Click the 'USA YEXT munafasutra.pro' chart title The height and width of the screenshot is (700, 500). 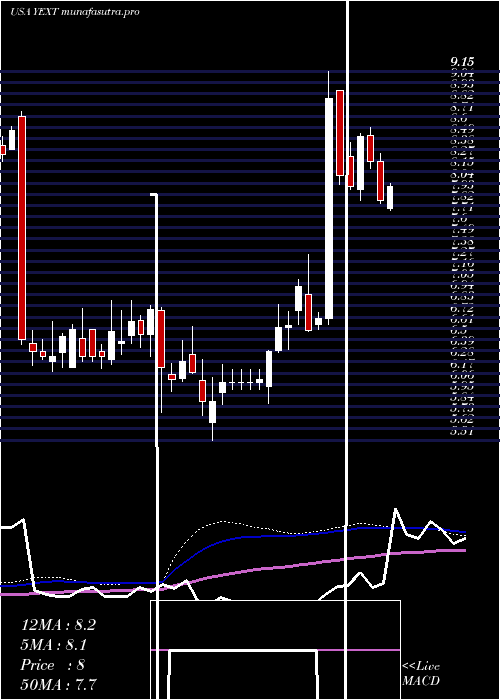pos(75,12)
